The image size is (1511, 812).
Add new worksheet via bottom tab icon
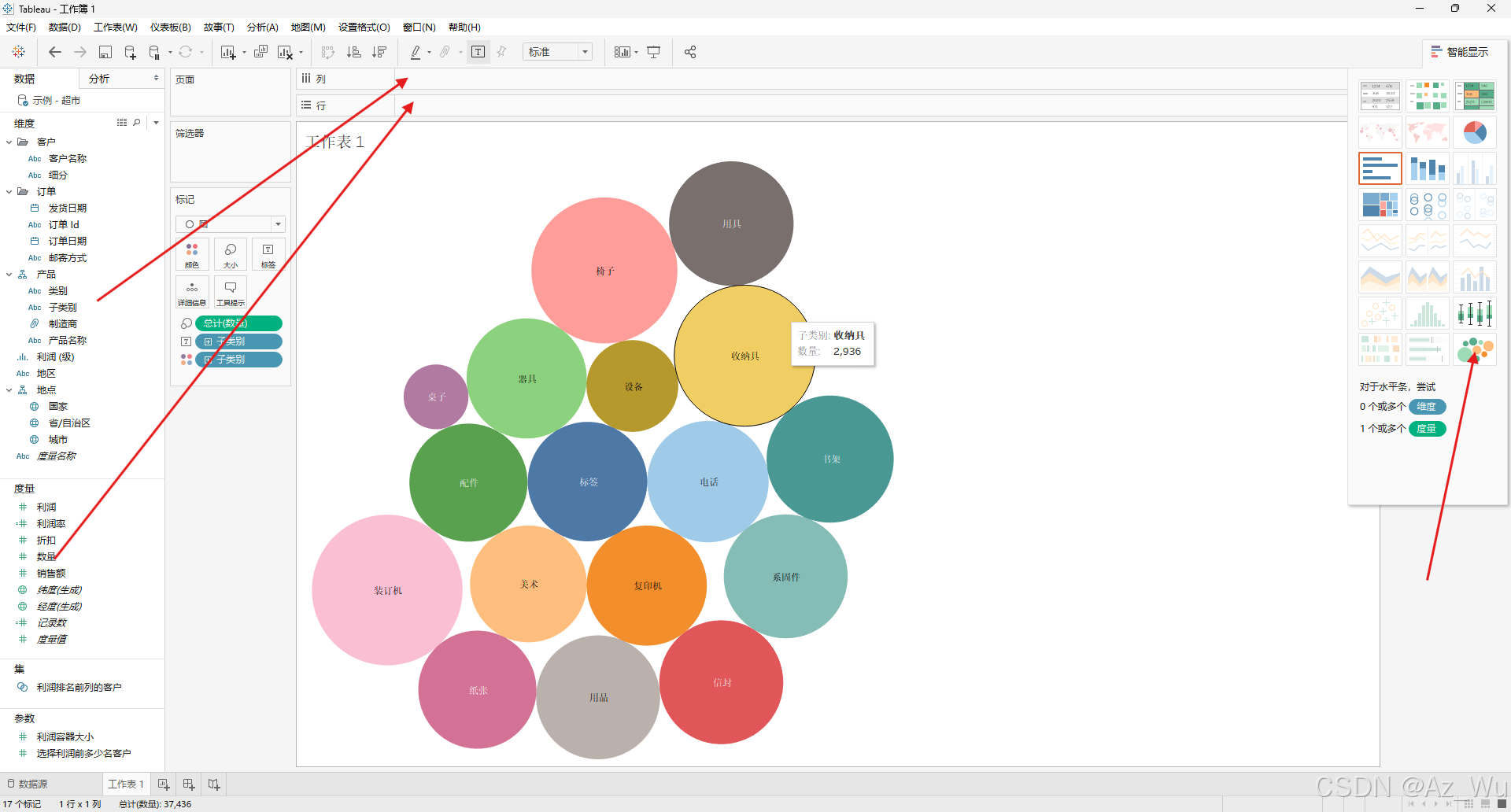[x=164, y=784]
